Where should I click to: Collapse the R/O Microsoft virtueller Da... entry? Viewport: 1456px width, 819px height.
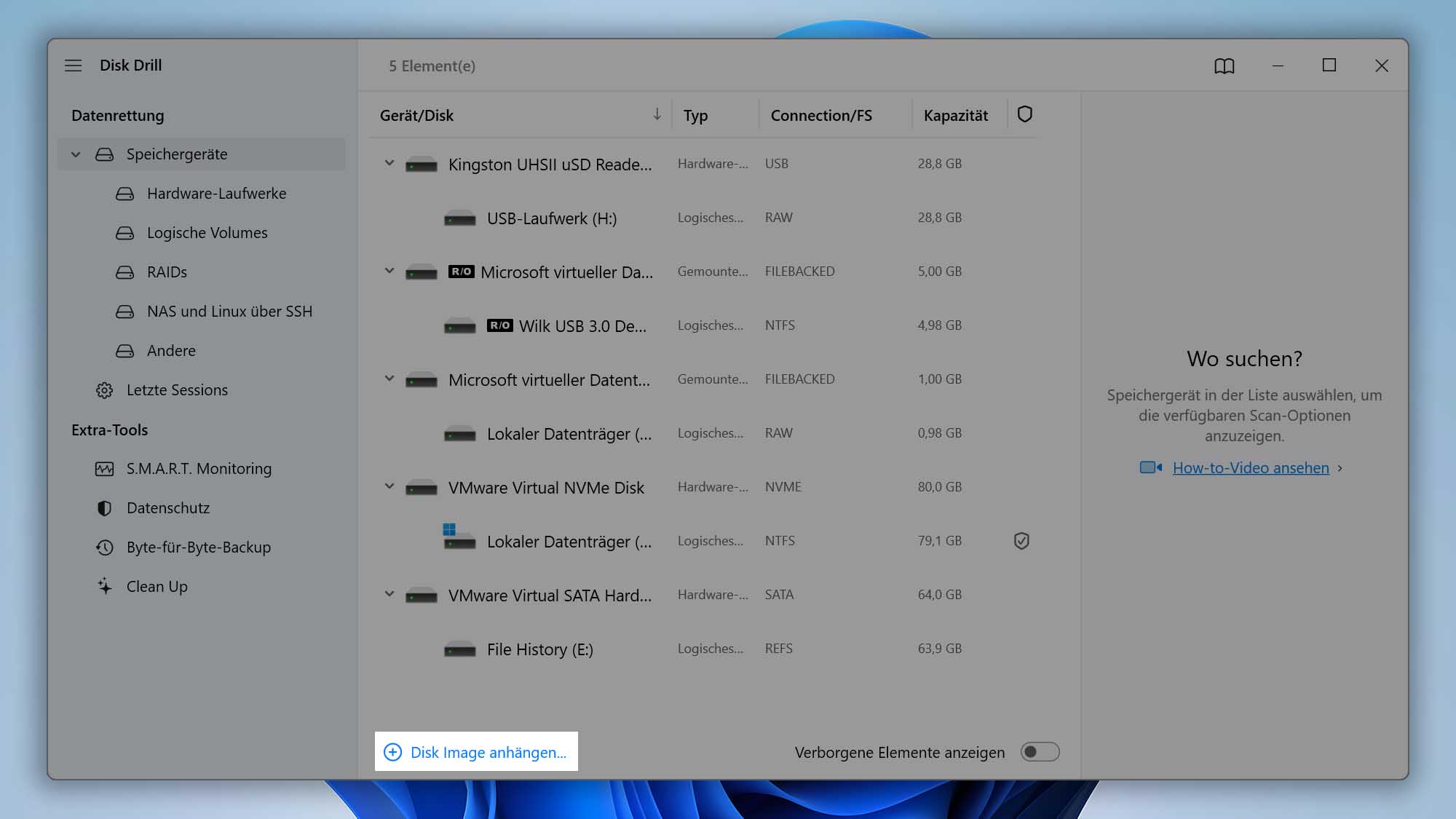point(389,272)
